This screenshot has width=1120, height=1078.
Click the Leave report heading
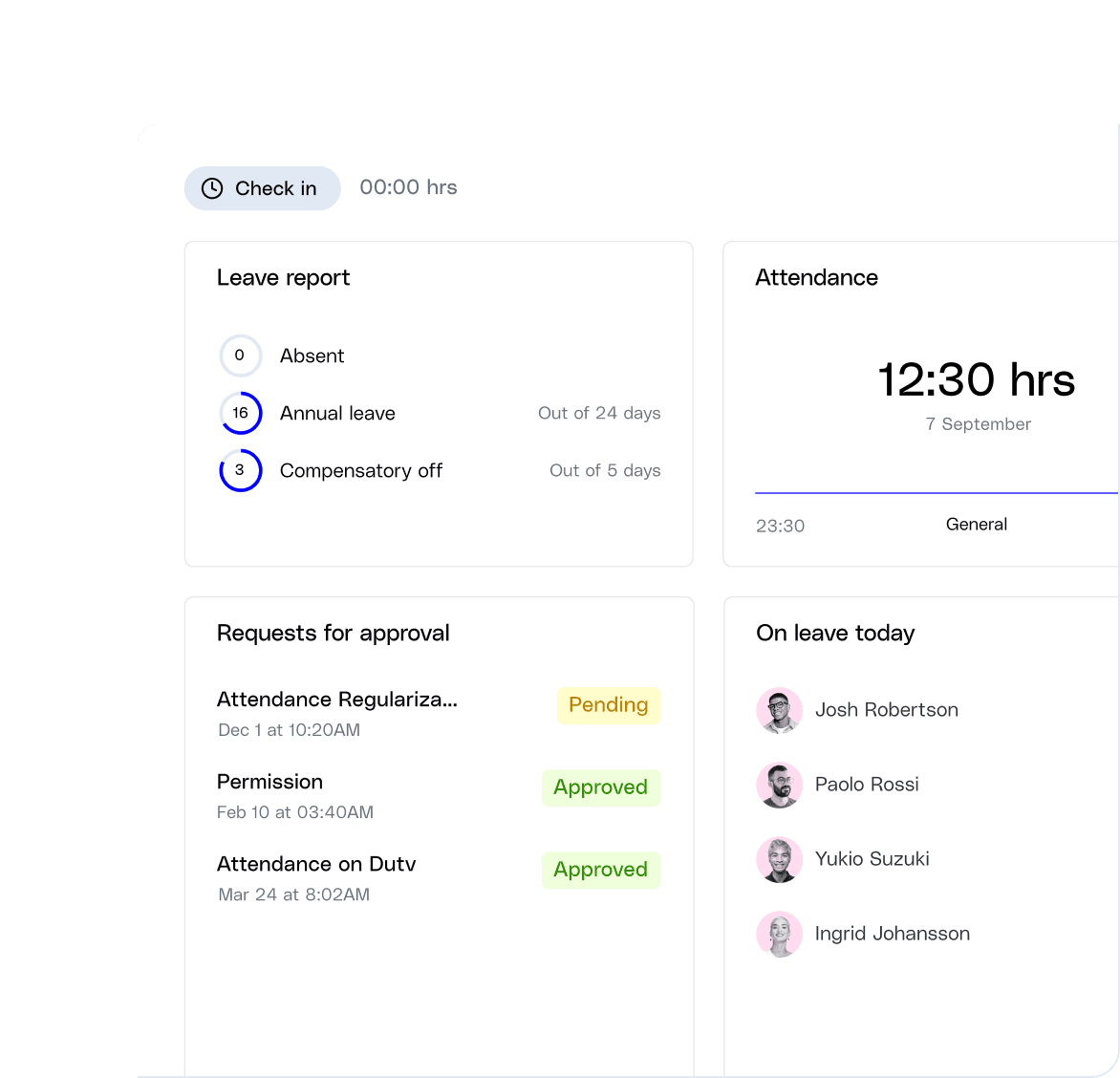283,277
